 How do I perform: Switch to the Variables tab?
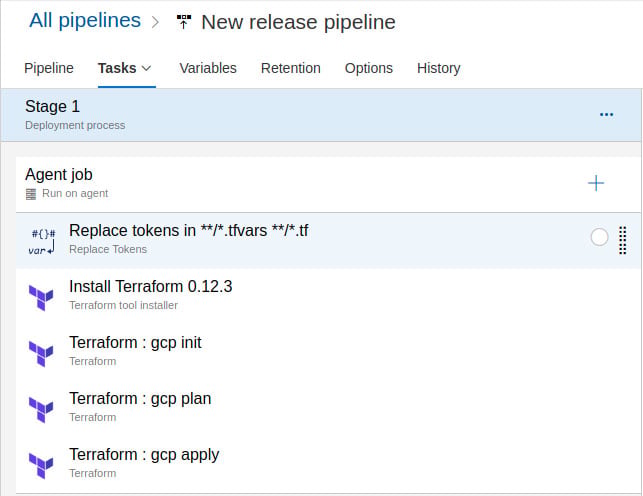point(208,68)
